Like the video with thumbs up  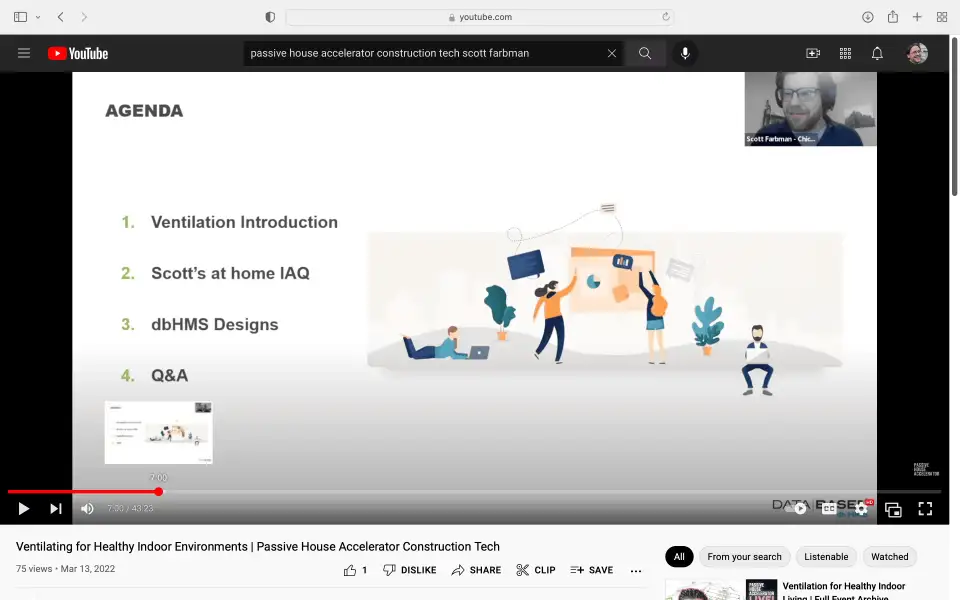[351, 570]
